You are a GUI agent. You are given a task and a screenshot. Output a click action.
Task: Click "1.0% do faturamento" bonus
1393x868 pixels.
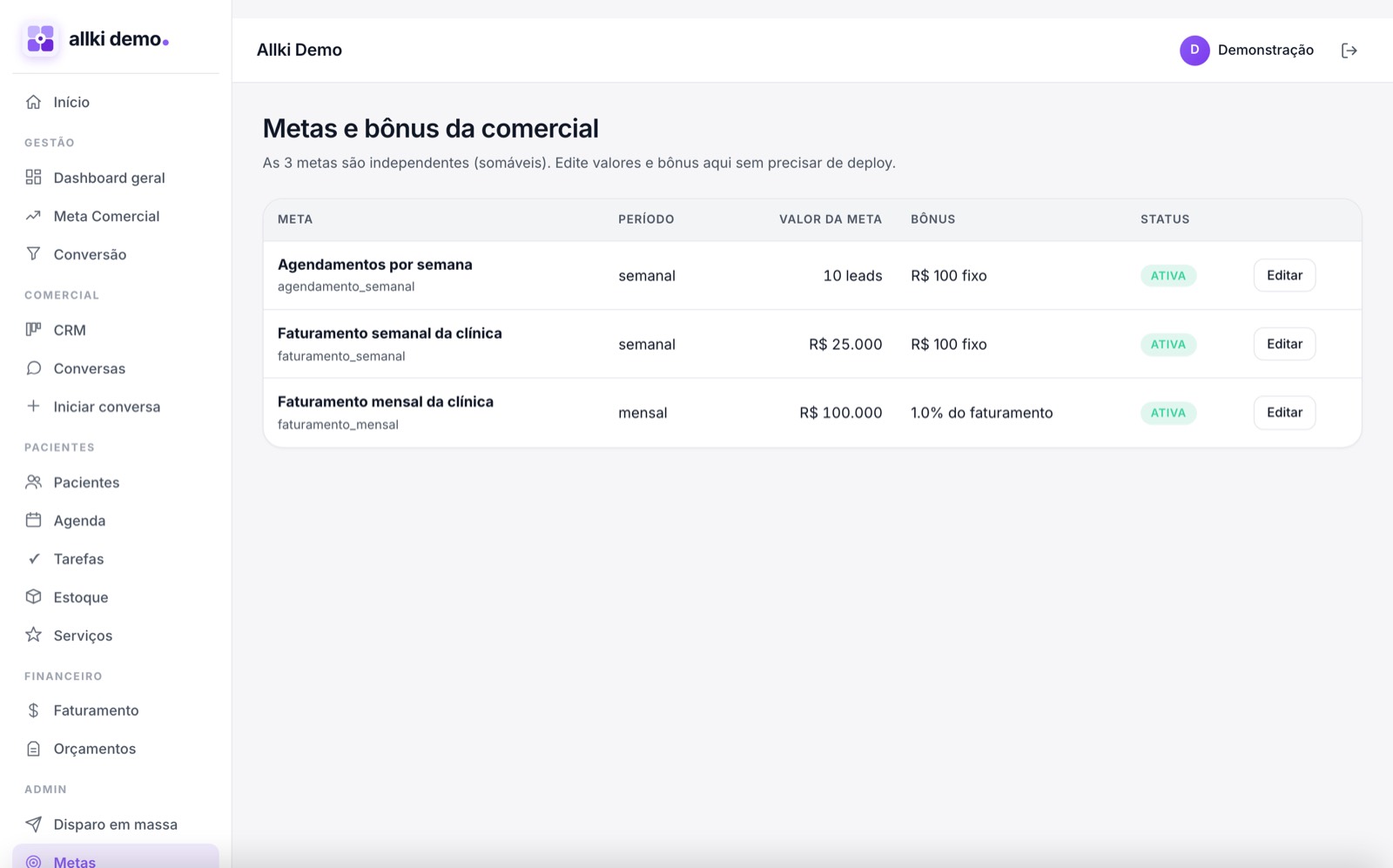(981, 413)
